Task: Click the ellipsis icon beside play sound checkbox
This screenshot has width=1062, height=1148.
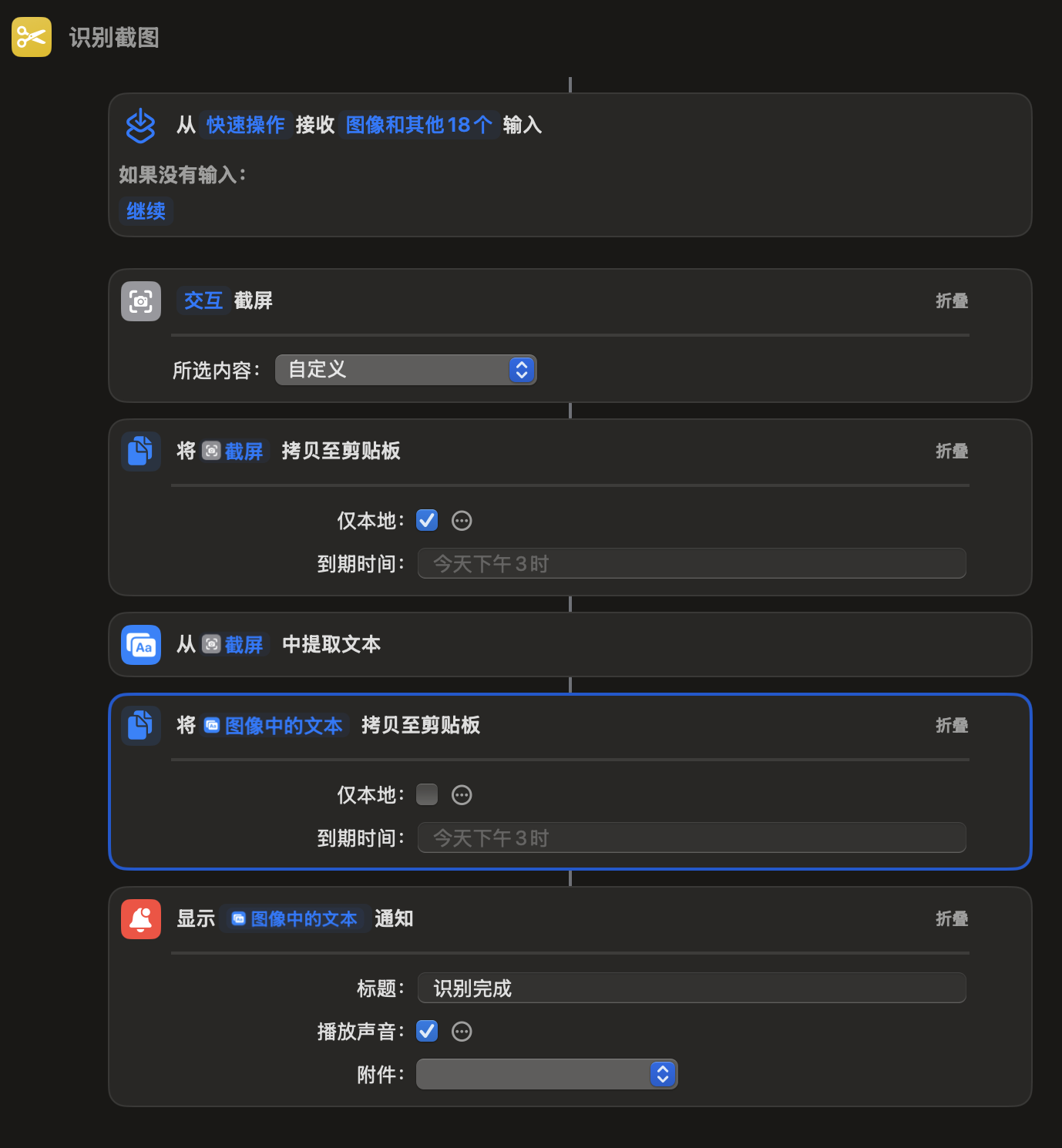Action: [x=462, y=1032]
